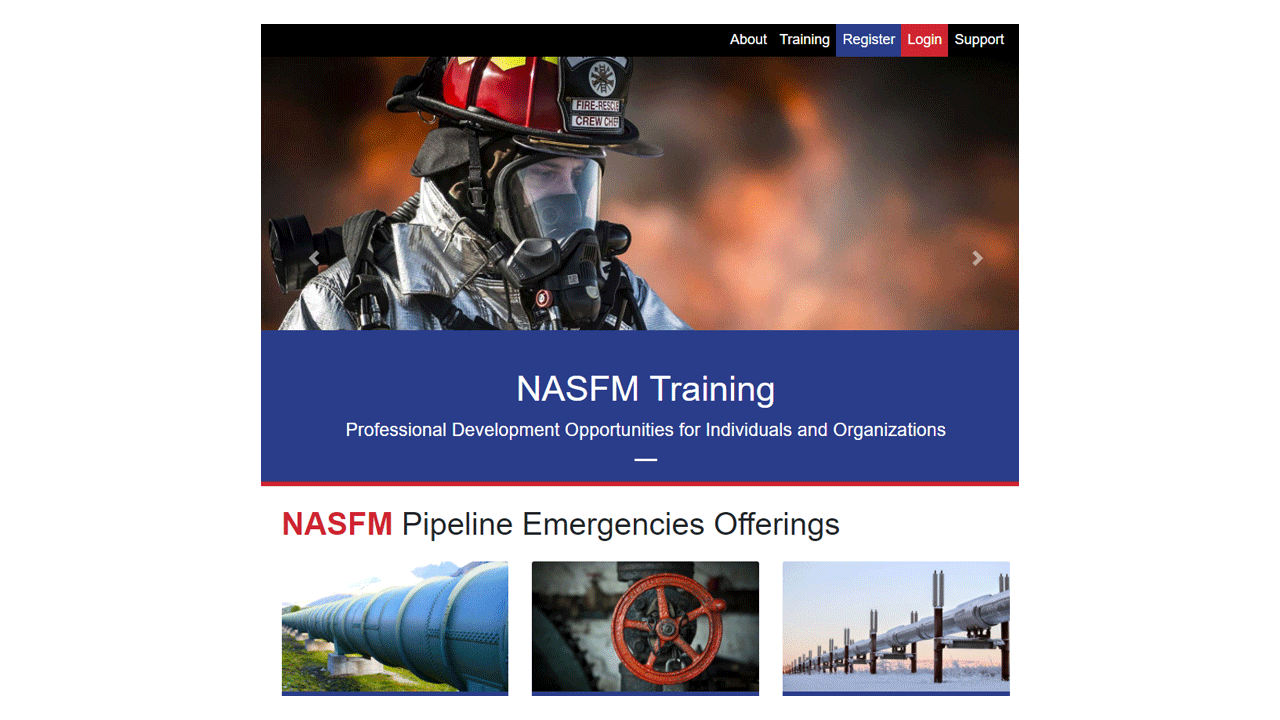Image resolution: width=1280 pixels, height=720 pixels.
Task: Click the empty black navigation bar area
Action: tap(480, 40)
